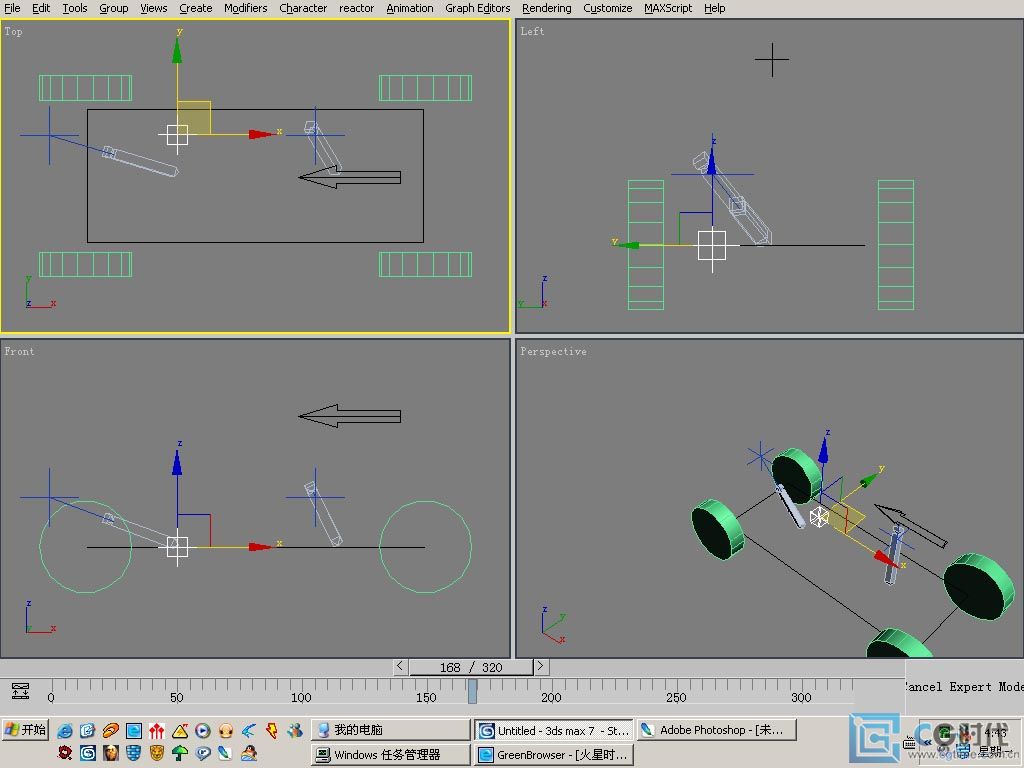The image size is (1024, 768).
Task: Open the File menu
Action: click(x=12, y=8)
